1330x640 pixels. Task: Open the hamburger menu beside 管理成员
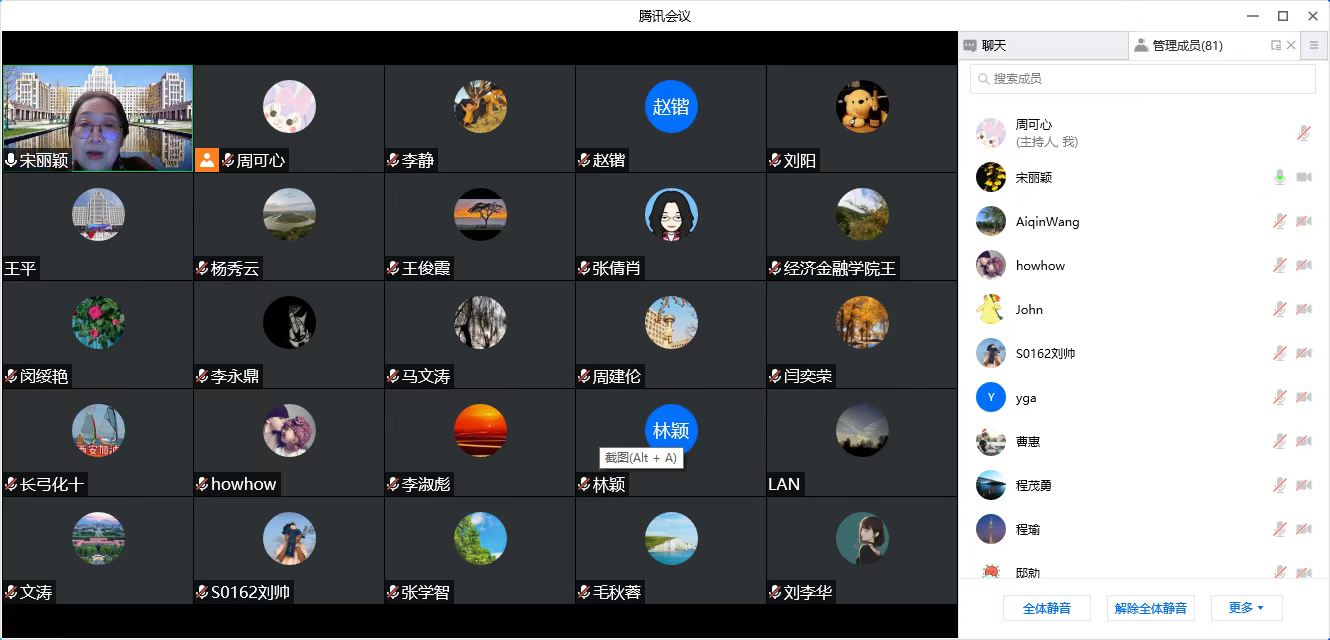pos(1314,45)
